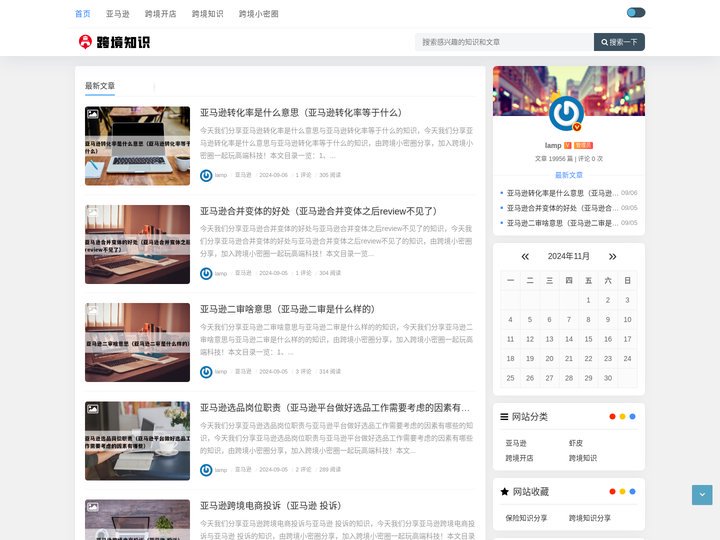
Task: Open article title 亚马逊跨境电商投诉
Action: [x=271, y=506]
